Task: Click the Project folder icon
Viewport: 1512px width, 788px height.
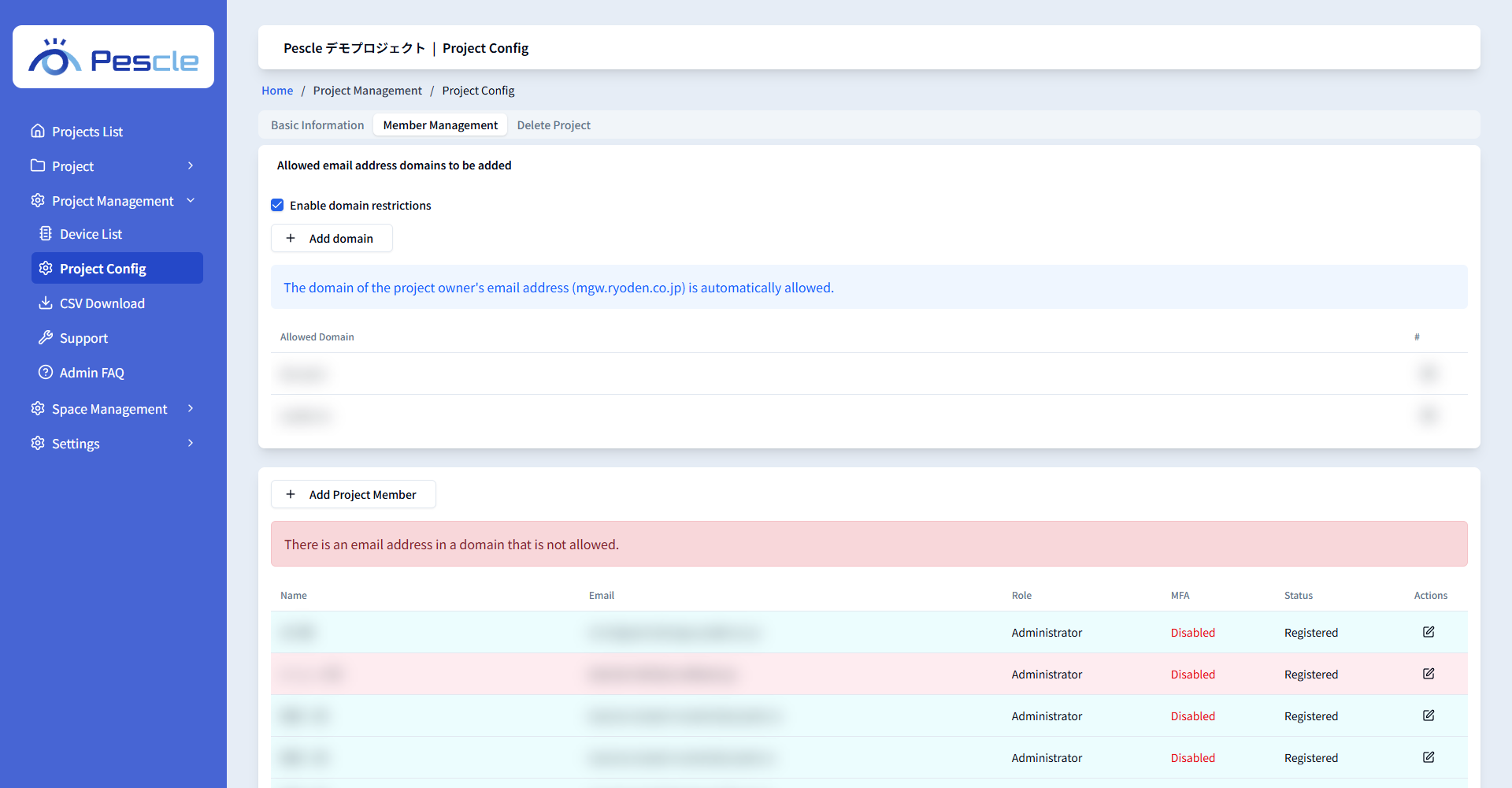Action: (x=38, y=165)
